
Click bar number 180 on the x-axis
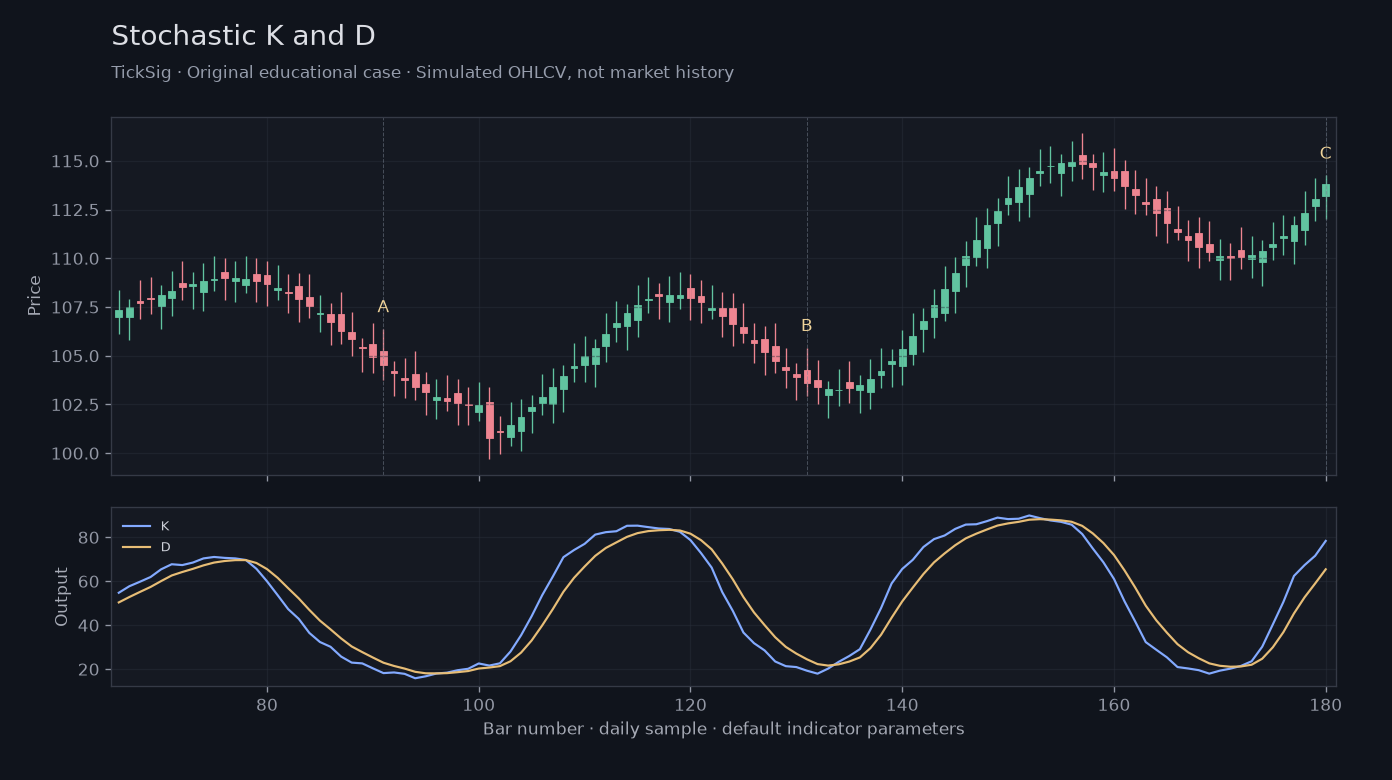[1326, 703]
